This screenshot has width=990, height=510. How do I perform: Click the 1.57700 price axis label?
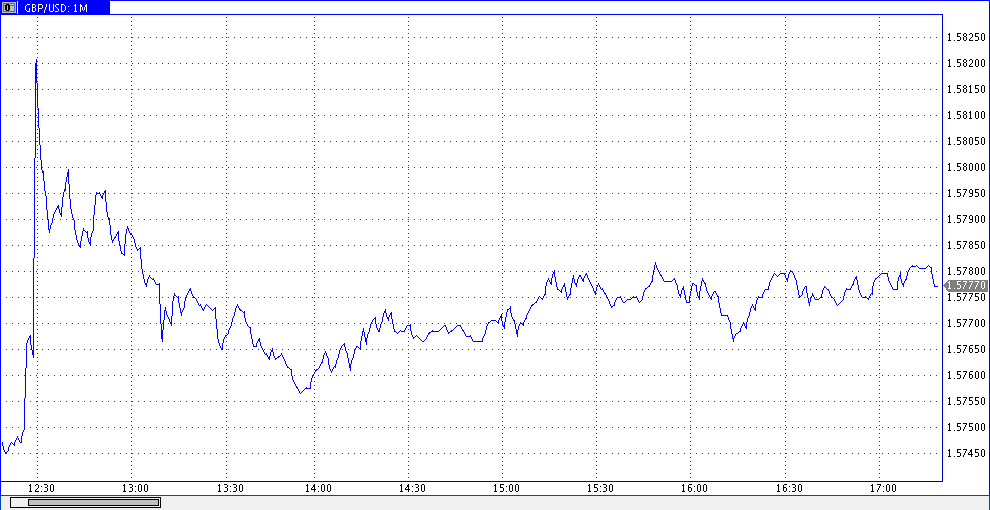[965, 323]
